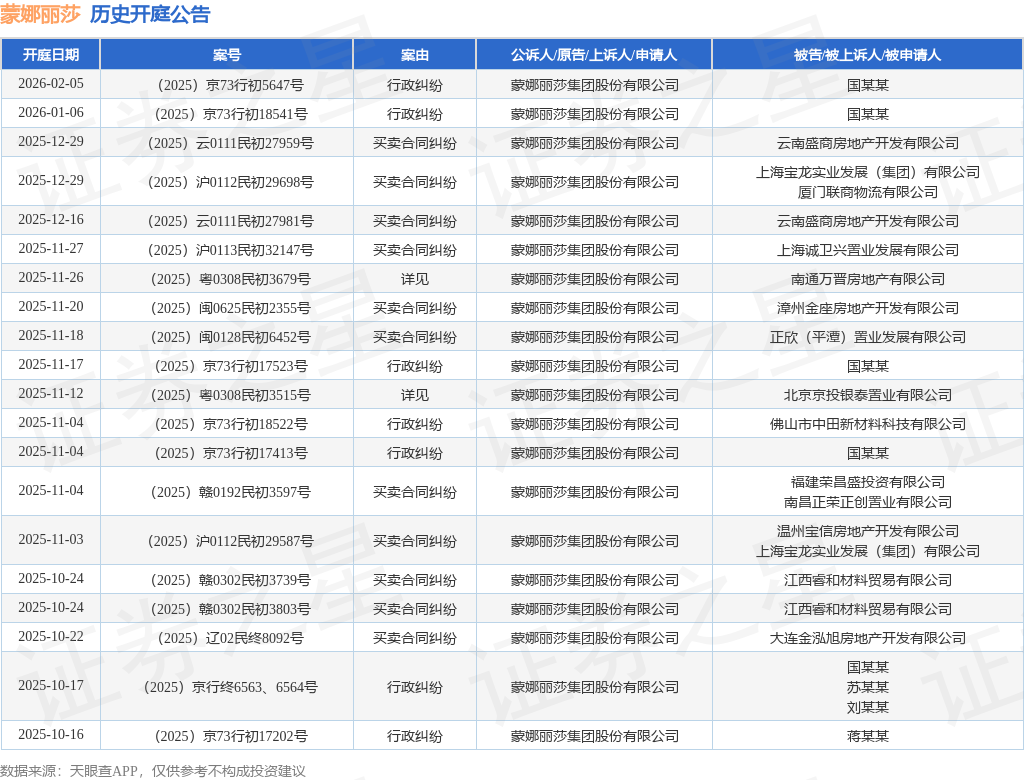Click 详见 in the 2025-11-26 row
This screenshot has height=780, width=1024.
(x=415, y=280)
